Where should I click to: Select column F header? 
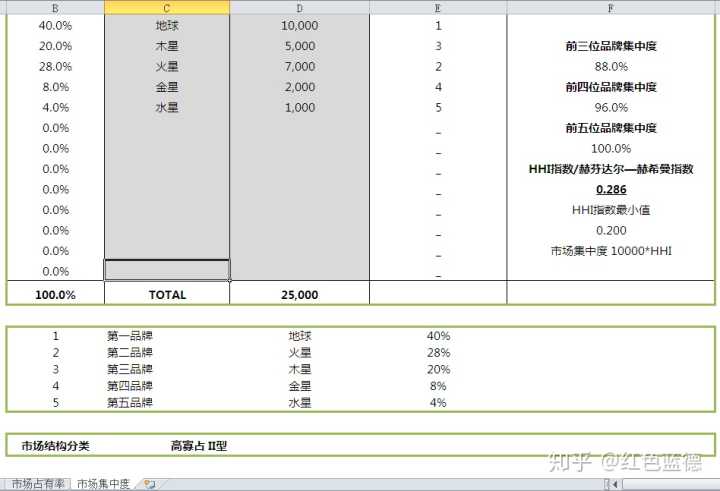(610, 7)
